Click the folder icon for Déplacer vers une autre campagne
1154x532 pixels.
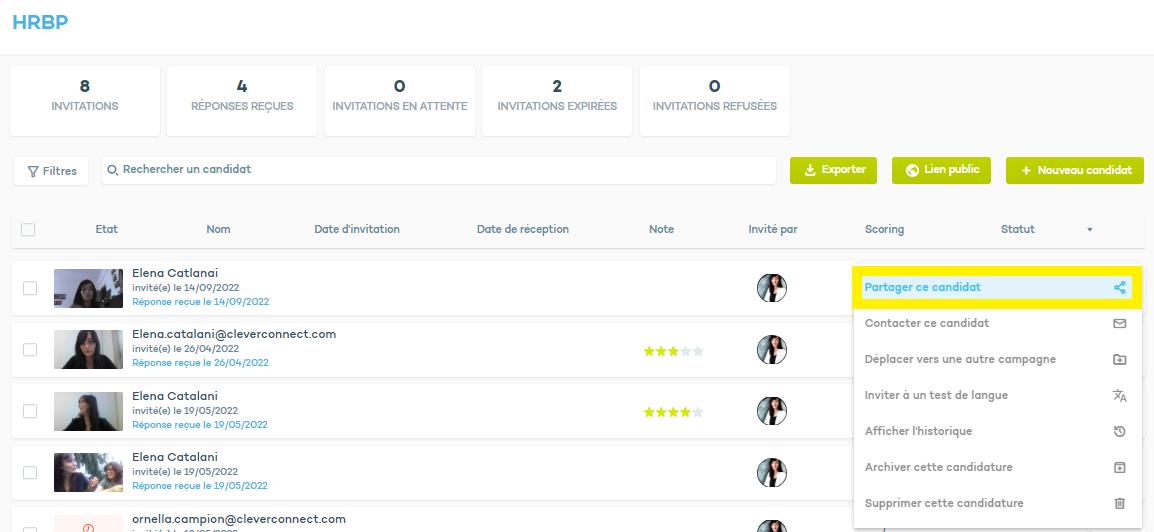pos(1119,360)
